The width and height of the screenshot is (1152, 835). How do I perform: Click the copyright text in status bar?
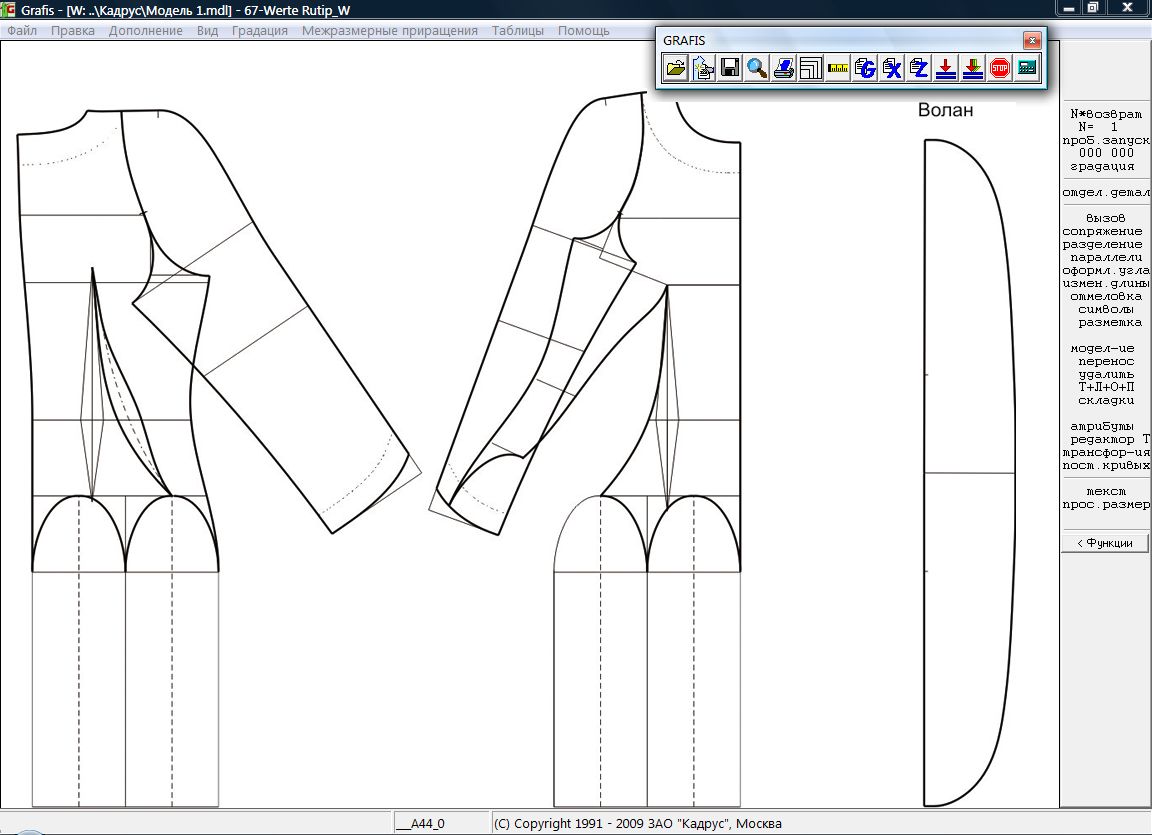[x=638, y=823]
